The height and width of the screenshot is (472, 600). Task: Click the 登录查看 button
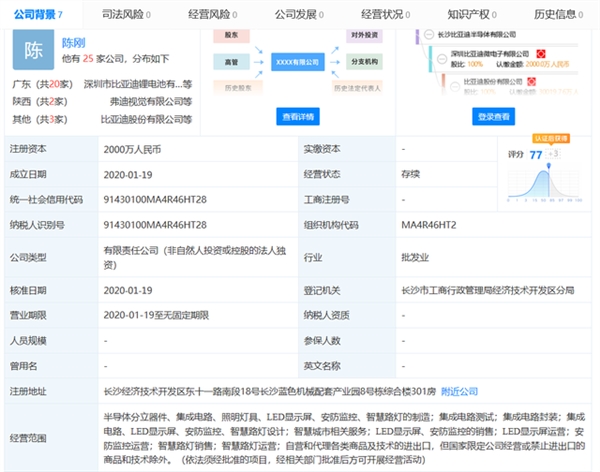click(x=493, y=117)
